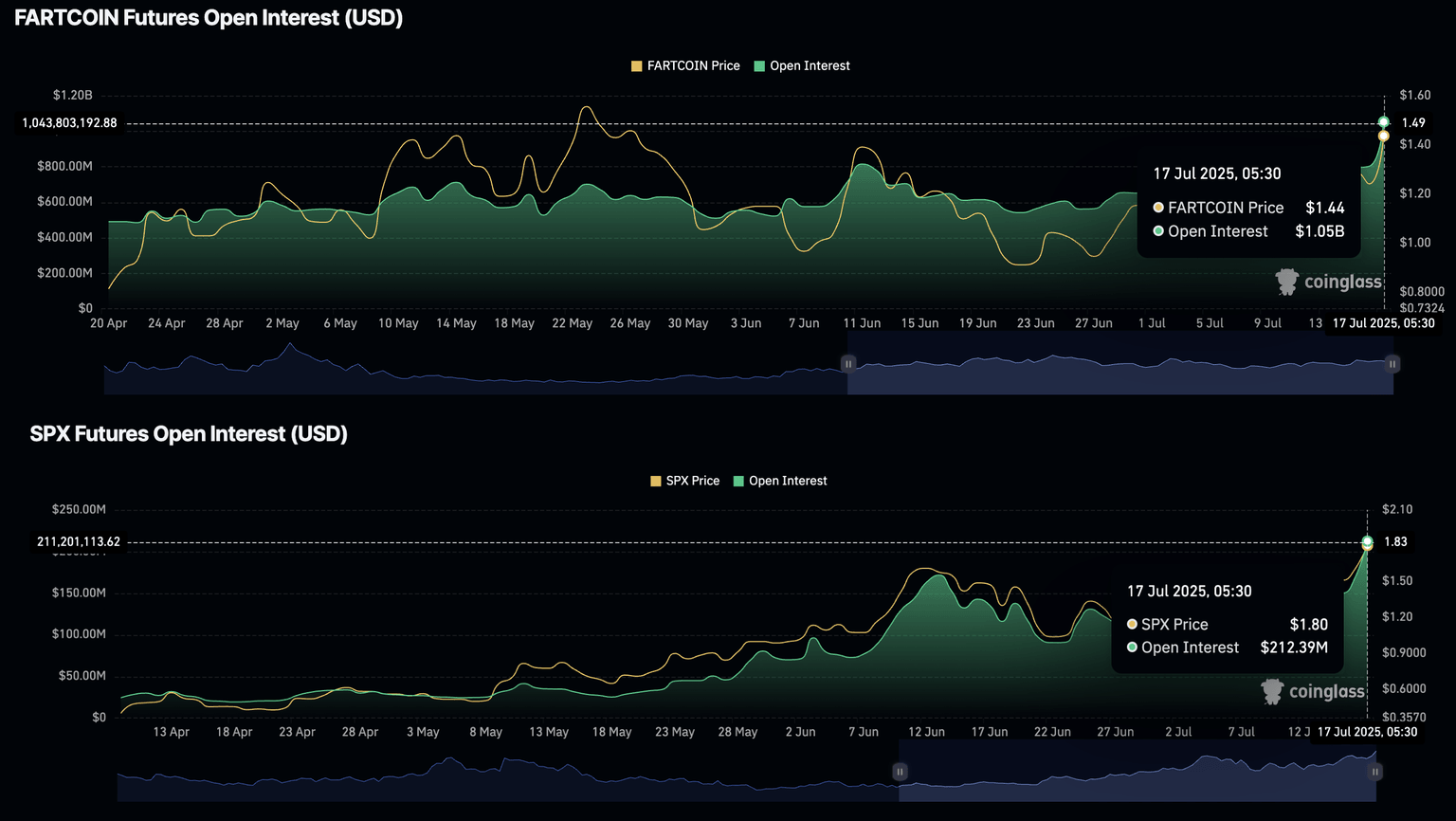Click the FARTCOIN Futures Open Interest title
Screen dimensions: 1456x821
[x=209, y=18]
